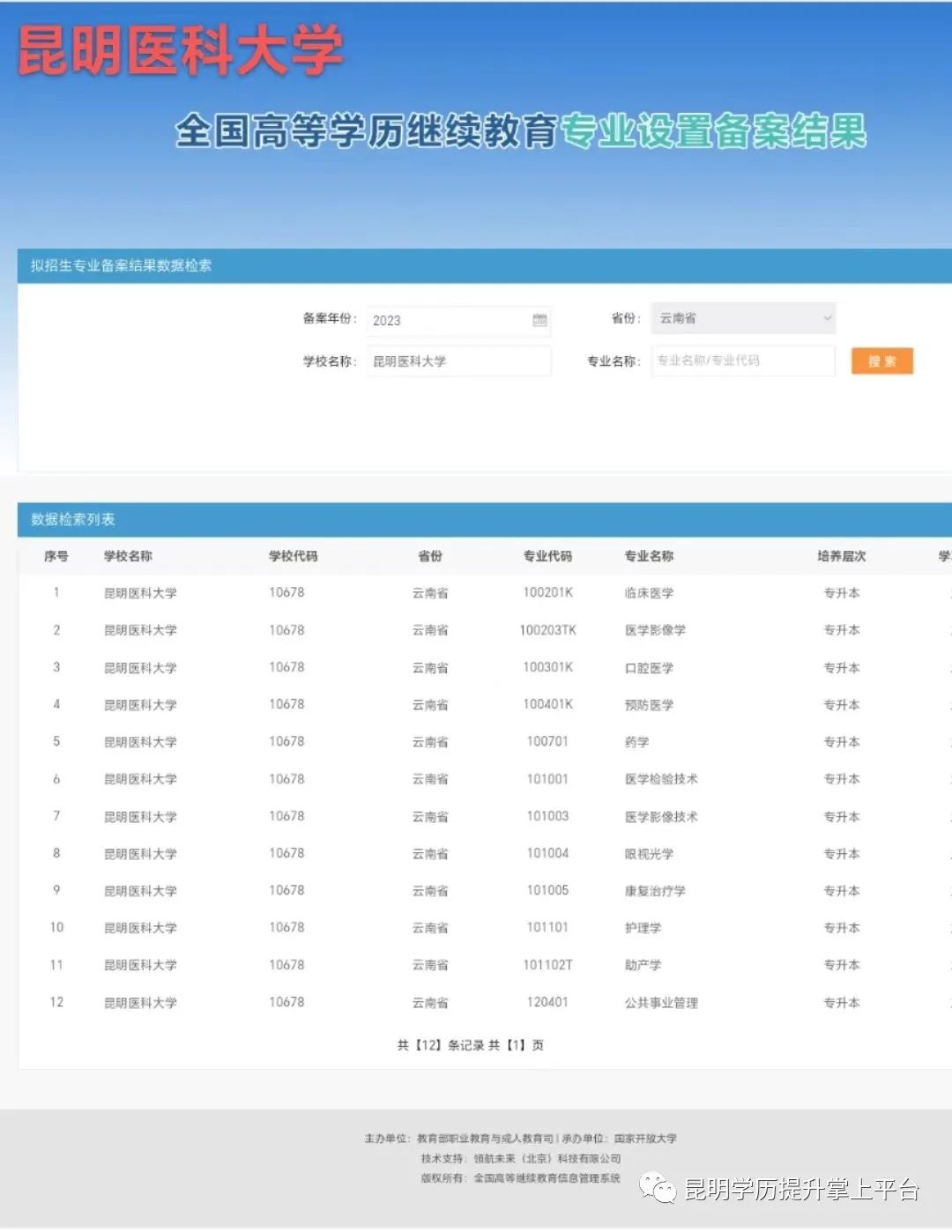
Task: Select the 省份 column header in table
Action: click(x=430, y=556)
